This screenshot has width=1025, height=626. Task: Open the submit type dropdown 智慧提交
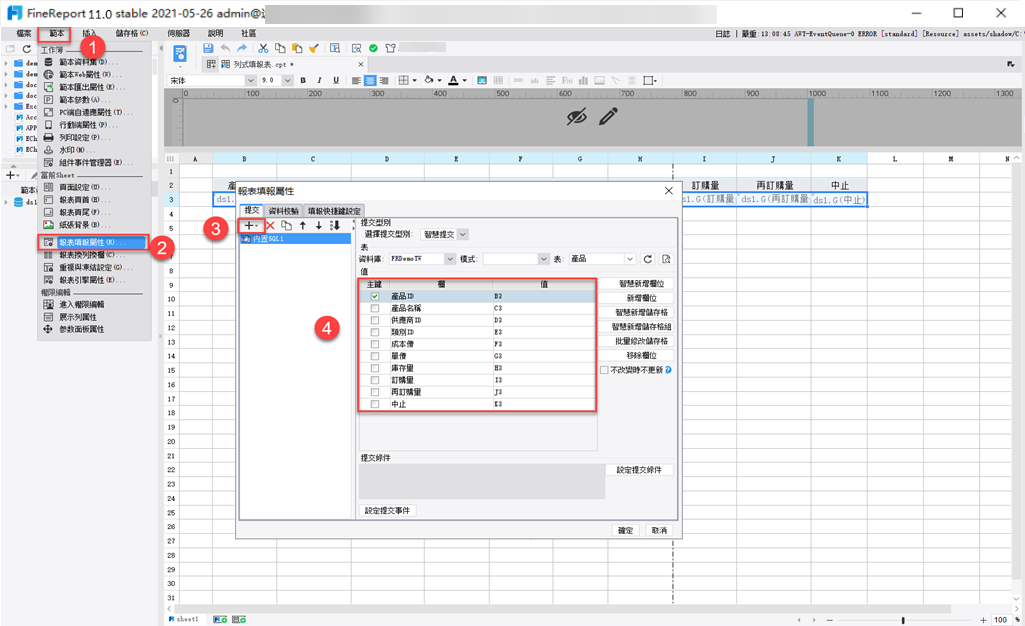[463, 235]
